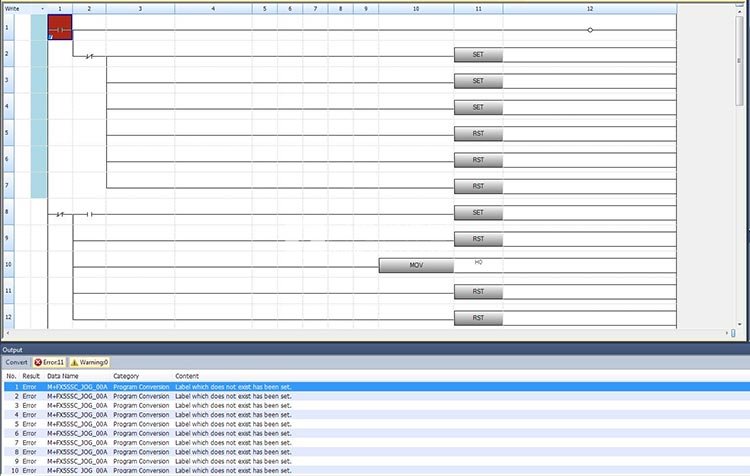Click the NO contact in column 2 of row 8
The width and height of the screenshot is (750, 476).
click(89, 214)
